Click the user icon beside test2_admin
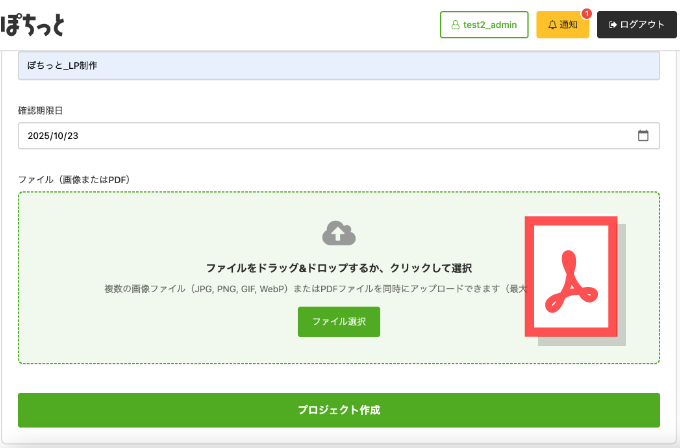This screenshot has width=680, height=448. pyautogui.click(x=455, y=25)
